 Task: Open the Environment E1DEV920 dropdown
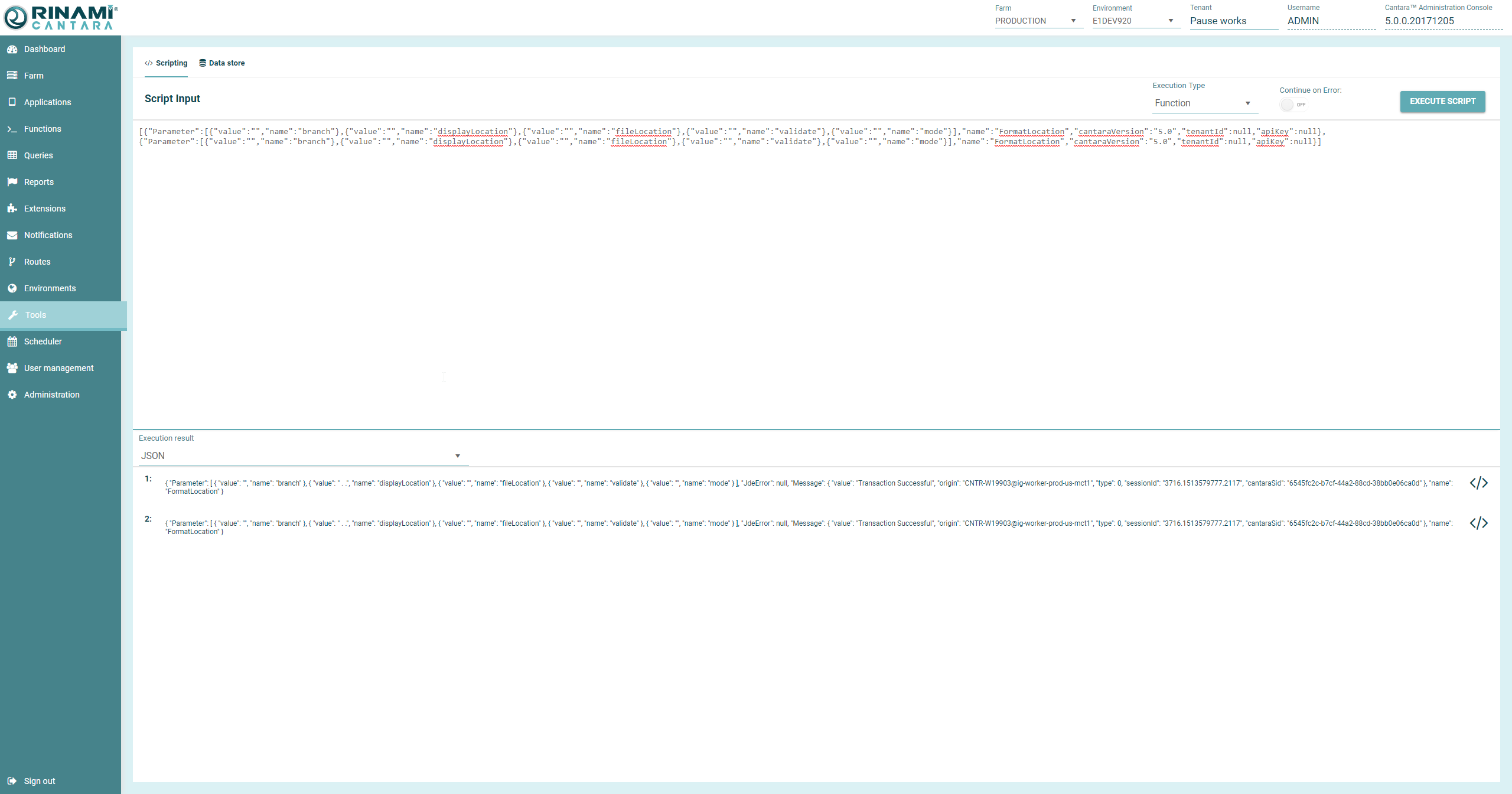click(1134, 21)
